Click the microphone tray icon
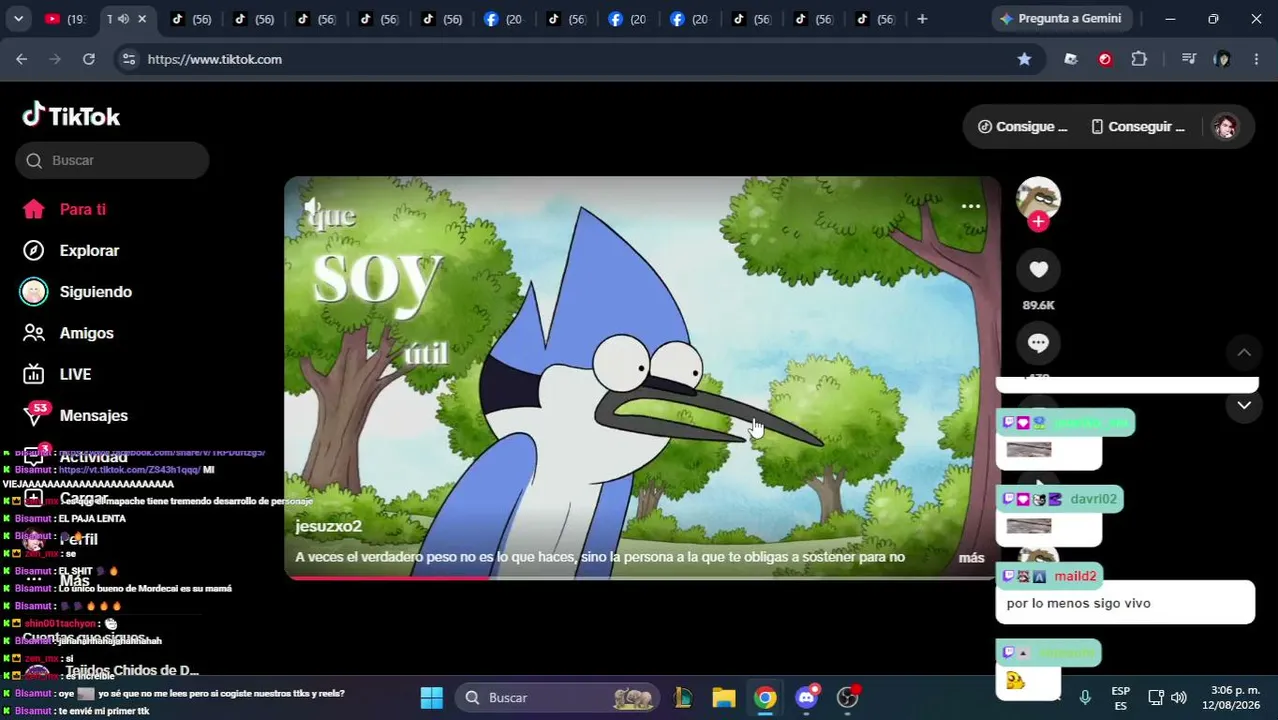This screenshot has height=720, width=1278. pyautogui.click(x=1085, y=697)
